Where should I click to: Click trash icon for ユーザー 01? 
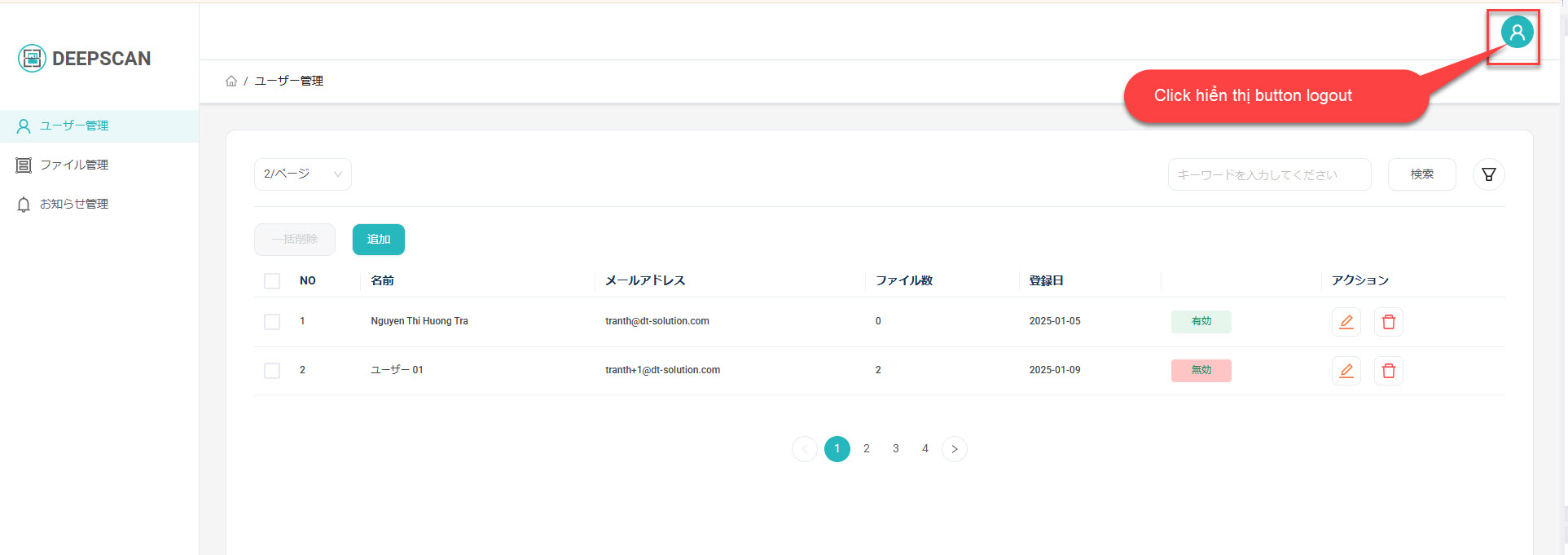1388,371
